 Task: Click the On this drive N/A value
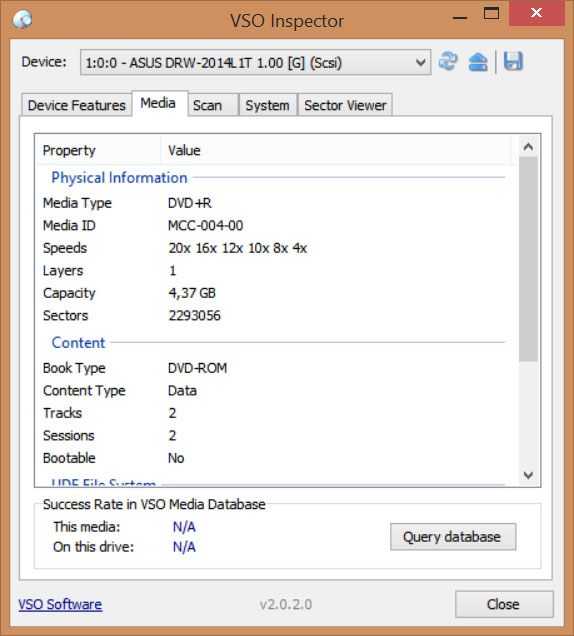184,547
